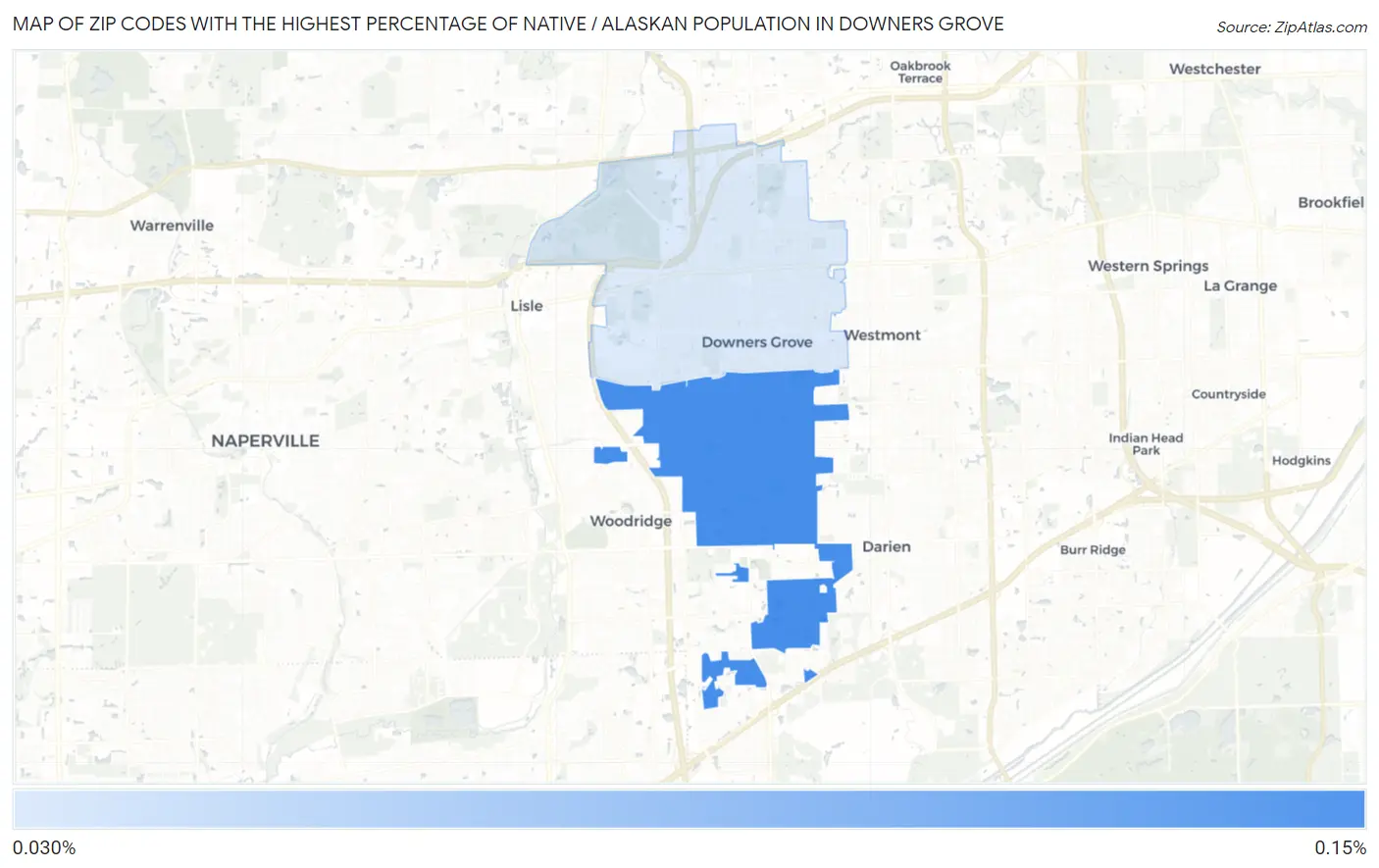Click the Lisle town label
Screen dimensions: 1379x868
(x=526, y=306)
